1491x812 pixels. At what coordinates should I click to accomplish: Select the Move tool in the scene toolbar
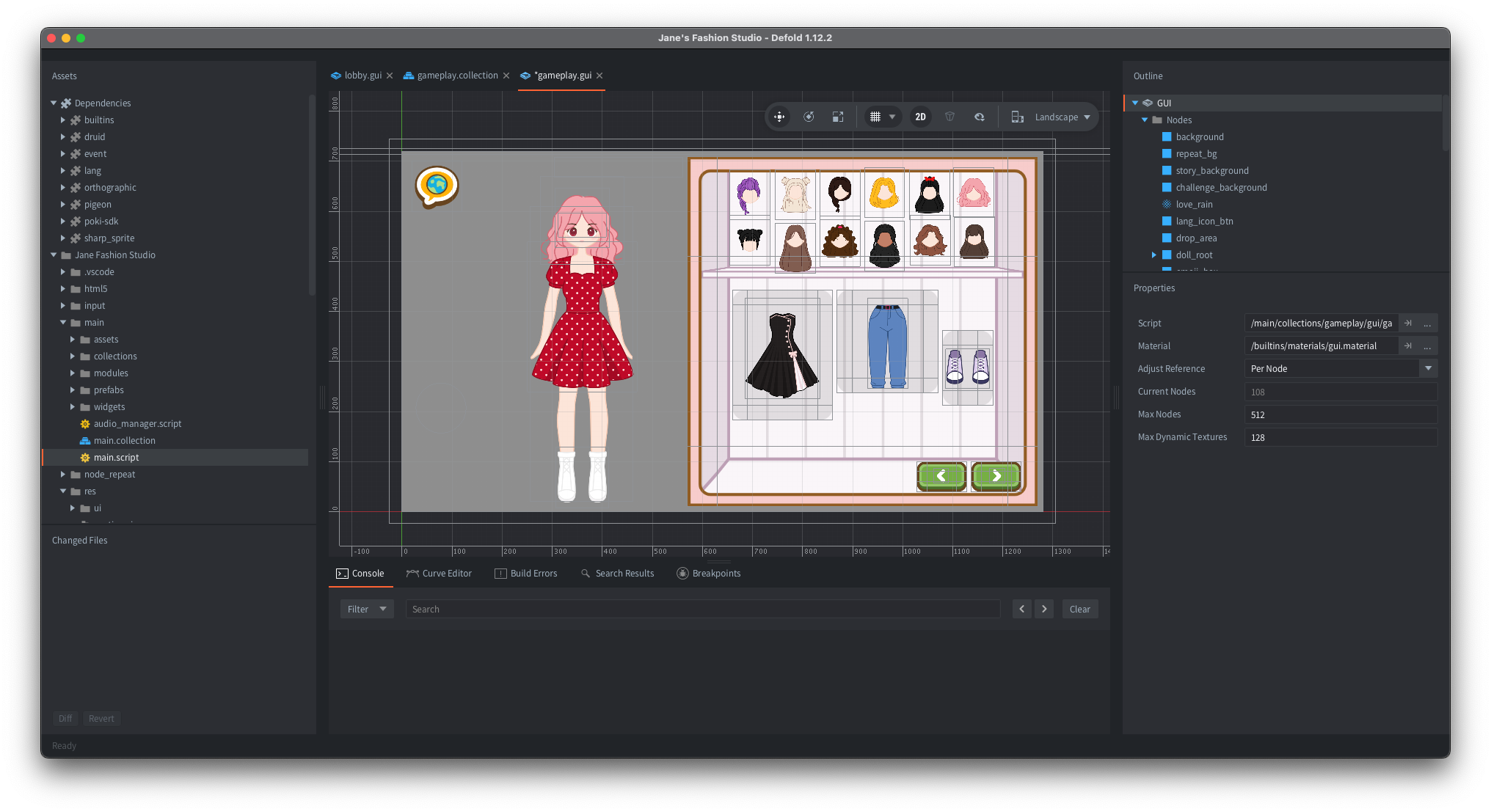[x=779, y=116]
